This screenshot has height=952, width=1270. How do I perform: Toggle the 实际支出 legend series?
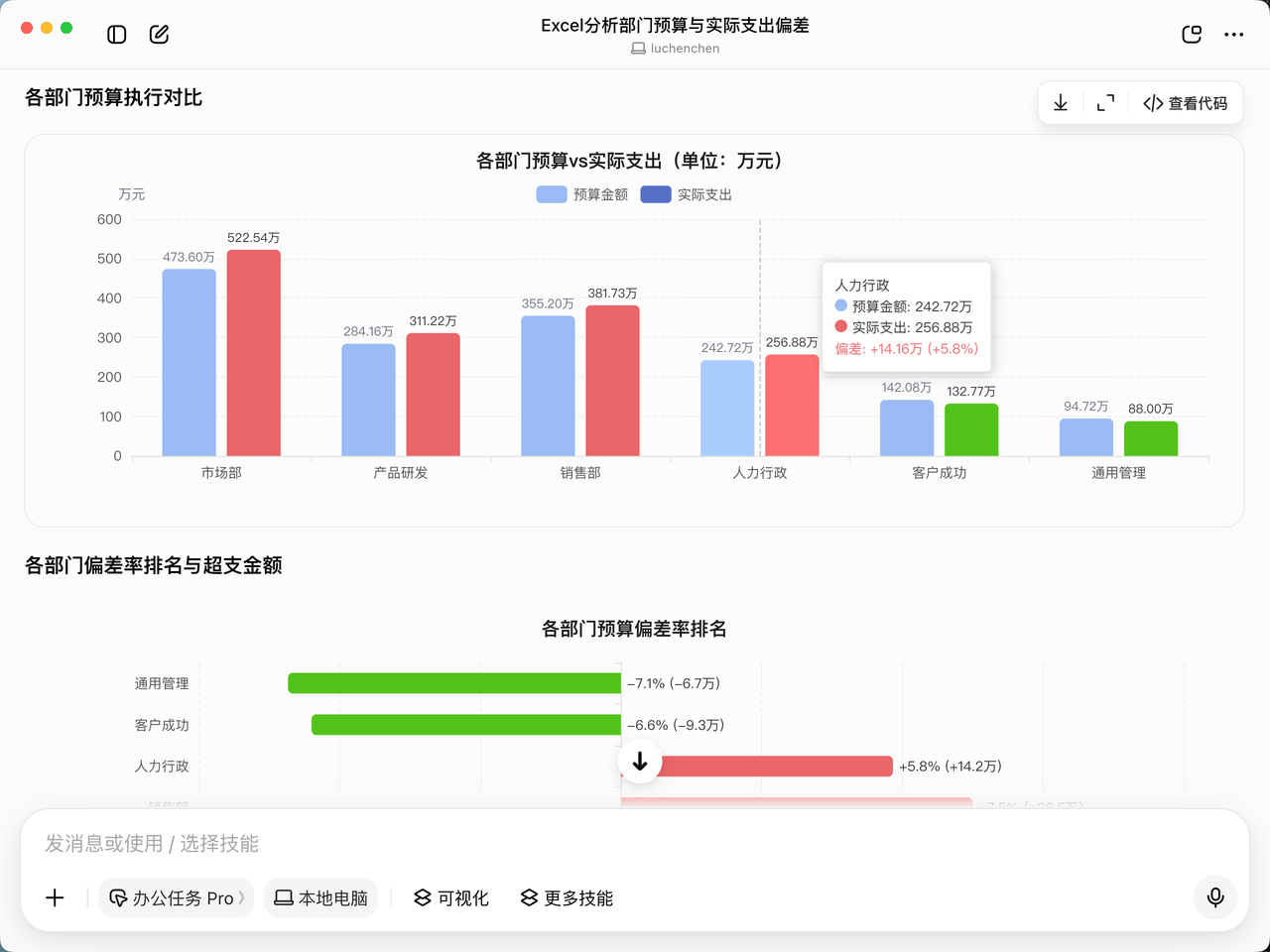687,194
